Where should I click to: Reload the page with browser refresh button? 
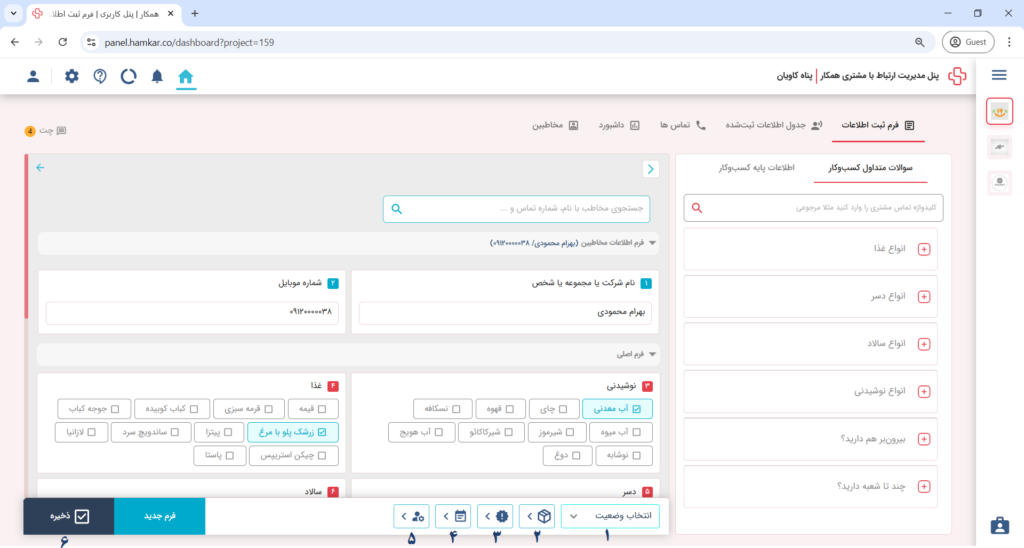click(63, 42)
